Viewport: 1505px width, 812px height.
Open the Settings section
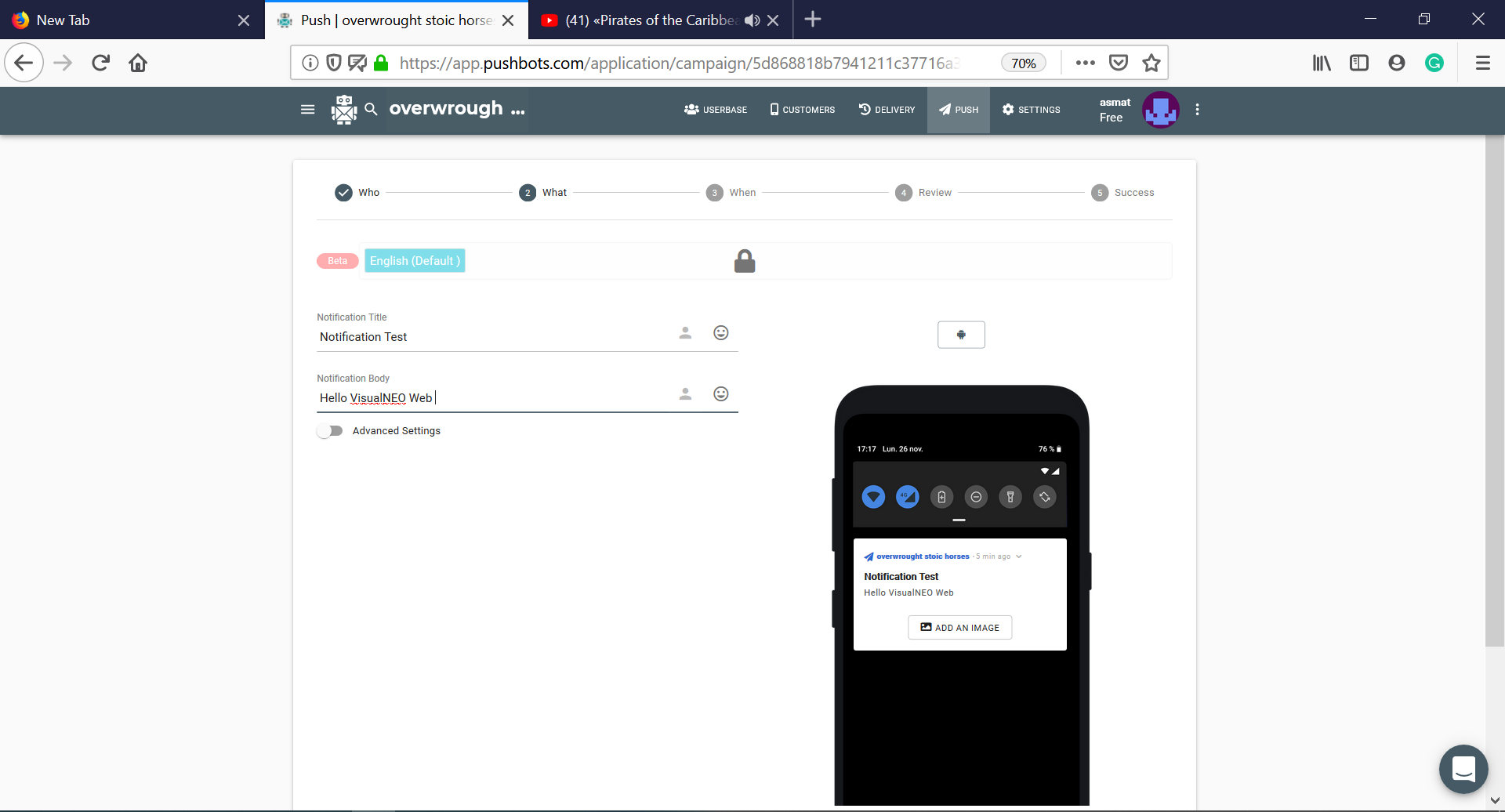point(1031,110)
